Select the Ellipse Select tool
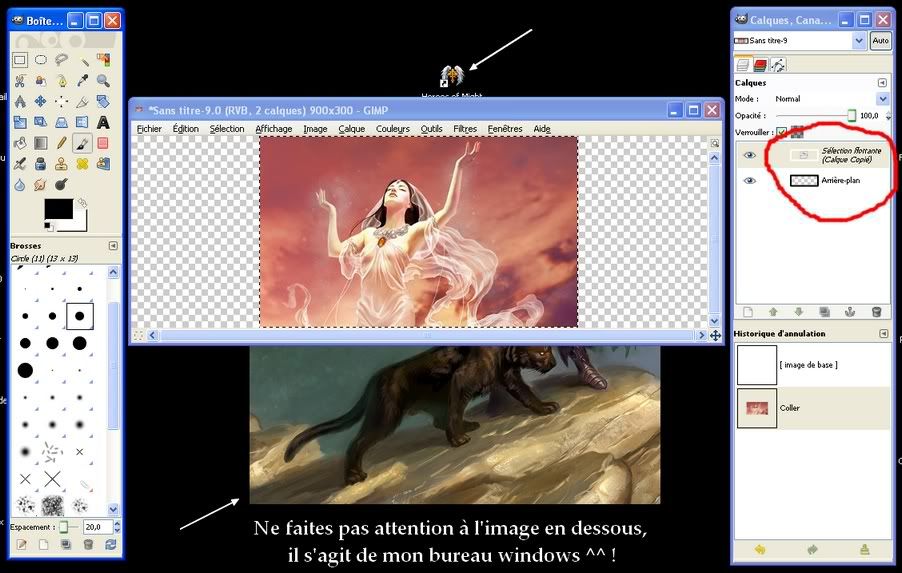The width and height of the screenshot is (902, 573). (41, 60)
